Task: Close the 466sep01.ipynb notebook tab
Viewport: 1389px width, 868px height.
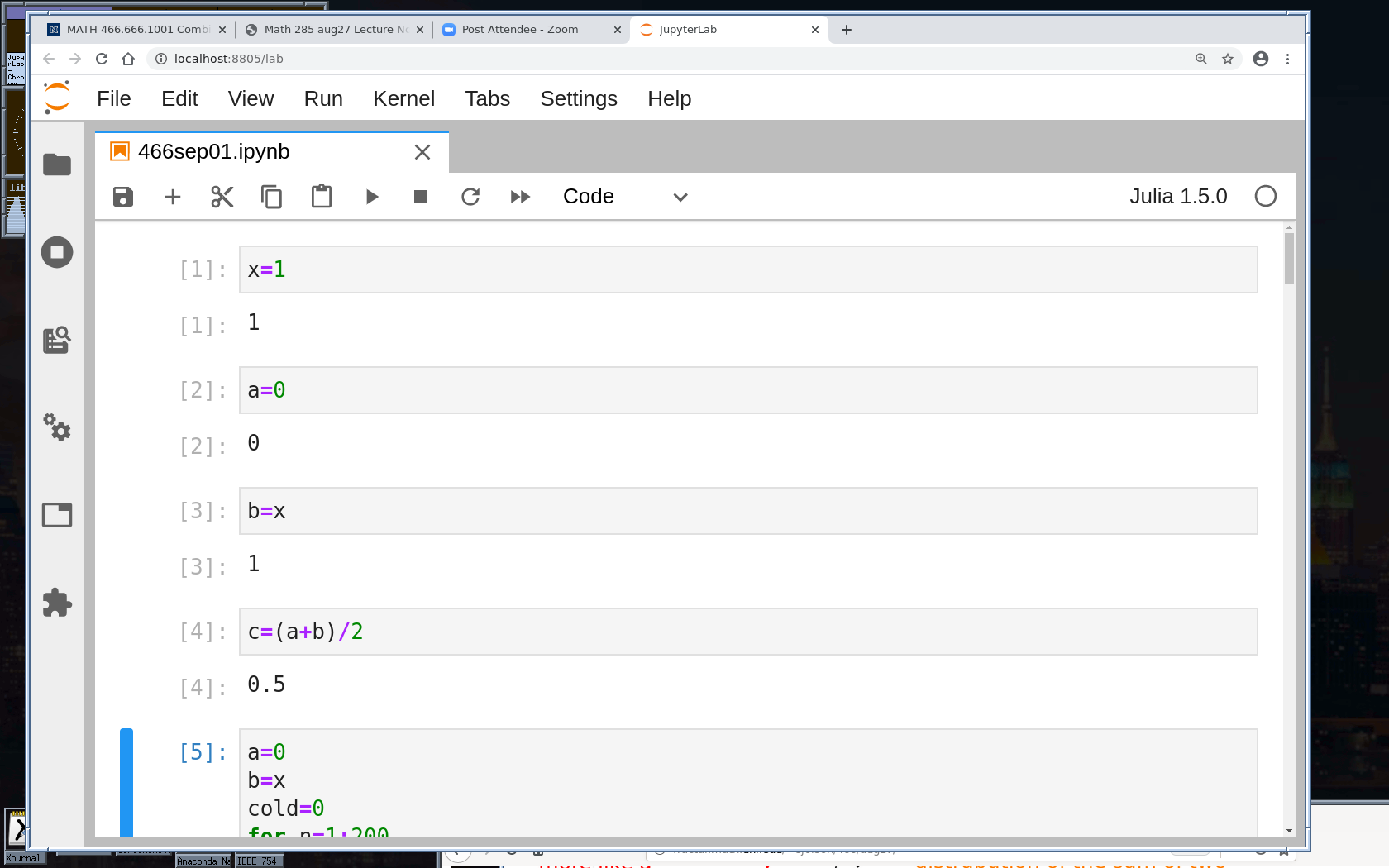Action: coord(422,152)
